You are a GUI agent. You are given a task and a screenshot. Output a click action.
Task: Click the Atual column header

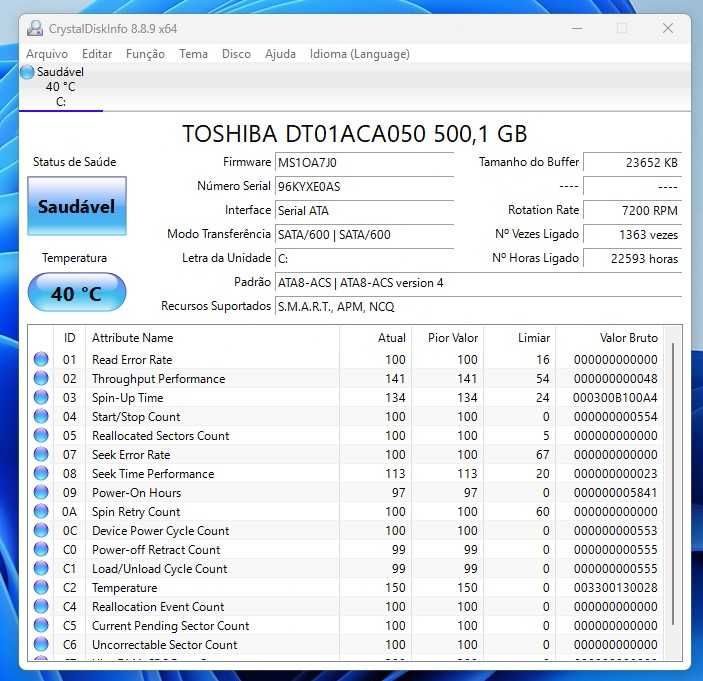[x=375, y=338]
